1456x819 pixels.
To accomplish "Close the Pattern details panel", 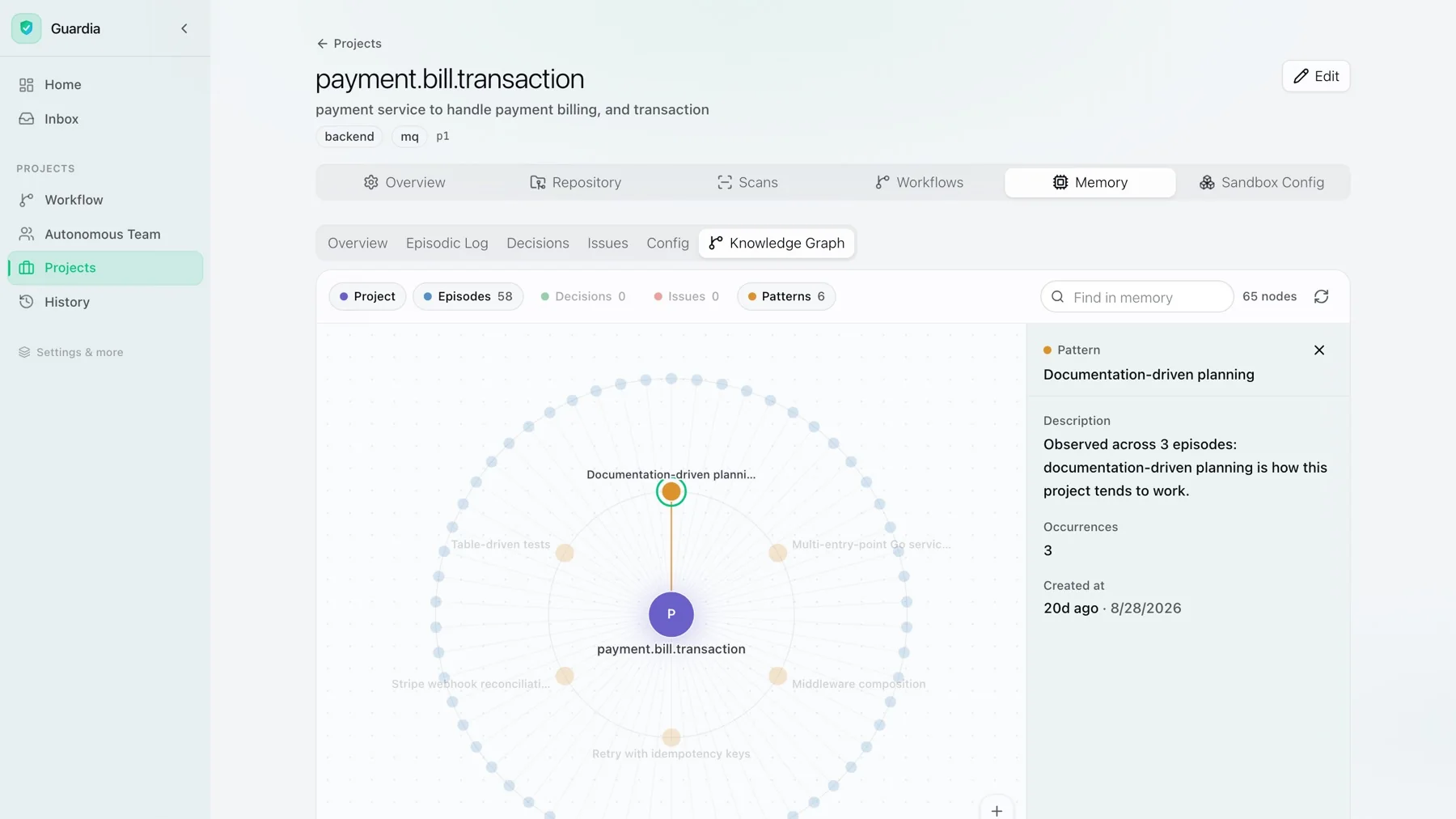I will [1318, 350].
